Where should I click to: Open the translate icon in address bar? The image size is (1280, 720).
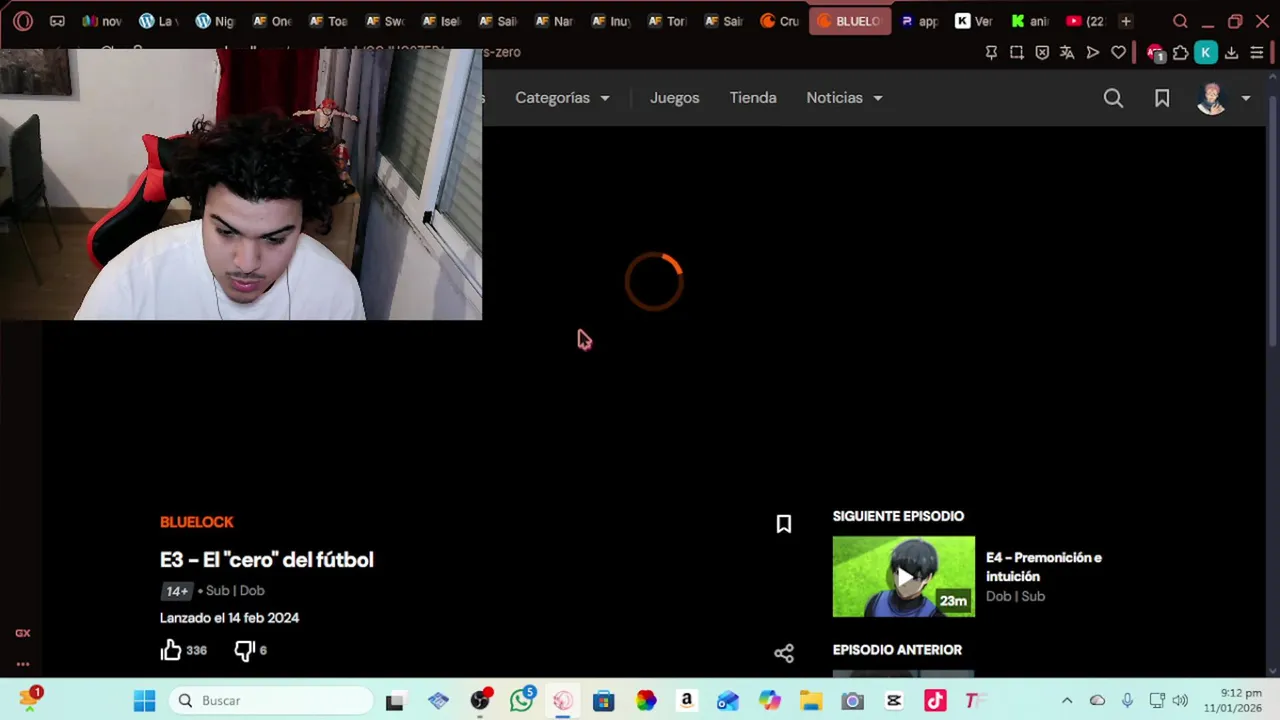pyautogui.click(x=1067, y=53)
